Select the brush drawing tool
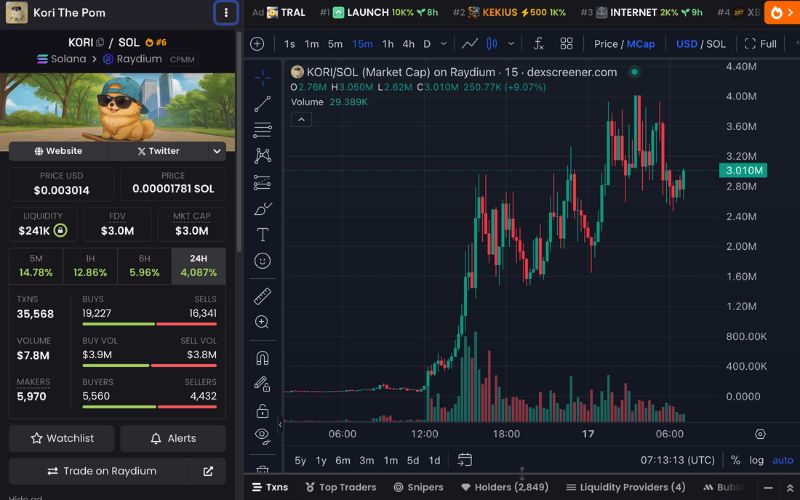The width and height of the screenshot is (800, 500). pos(262,209)
